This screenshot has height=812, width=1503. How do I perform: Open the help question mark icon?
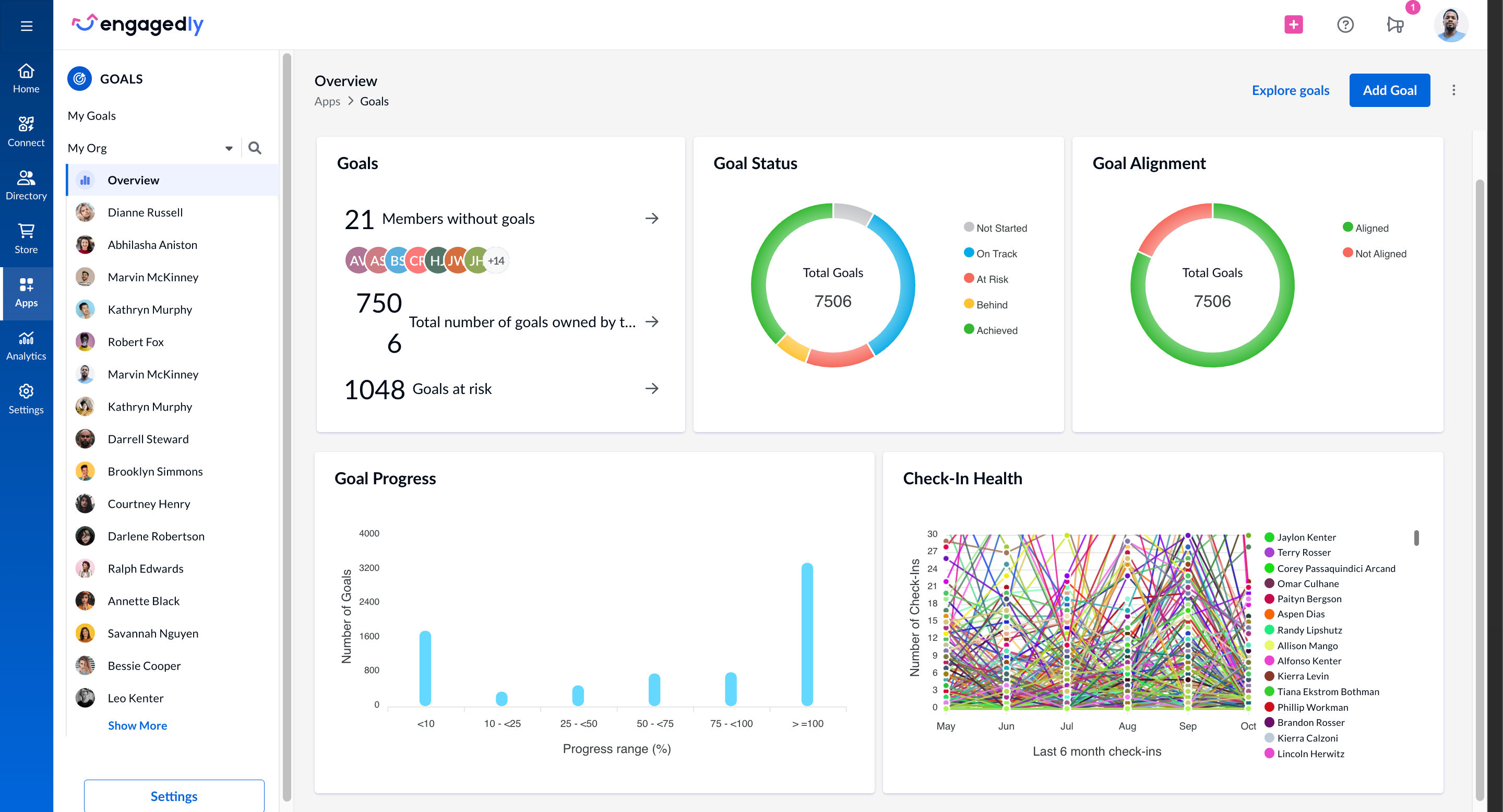tap(1345, 25)
